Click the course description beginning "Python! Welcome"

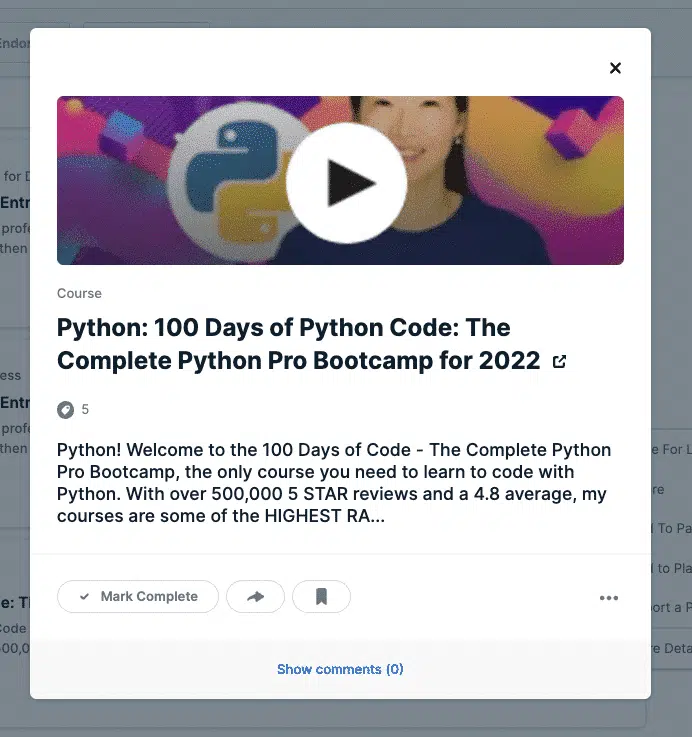pos(334,483)
